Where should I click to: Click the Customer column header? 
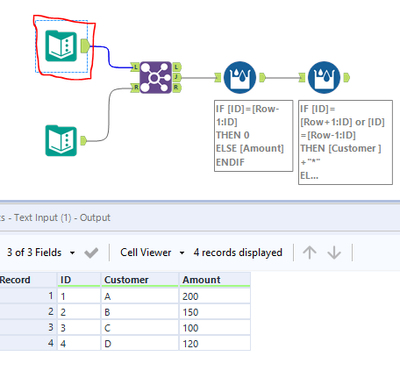tap(139, 280)
